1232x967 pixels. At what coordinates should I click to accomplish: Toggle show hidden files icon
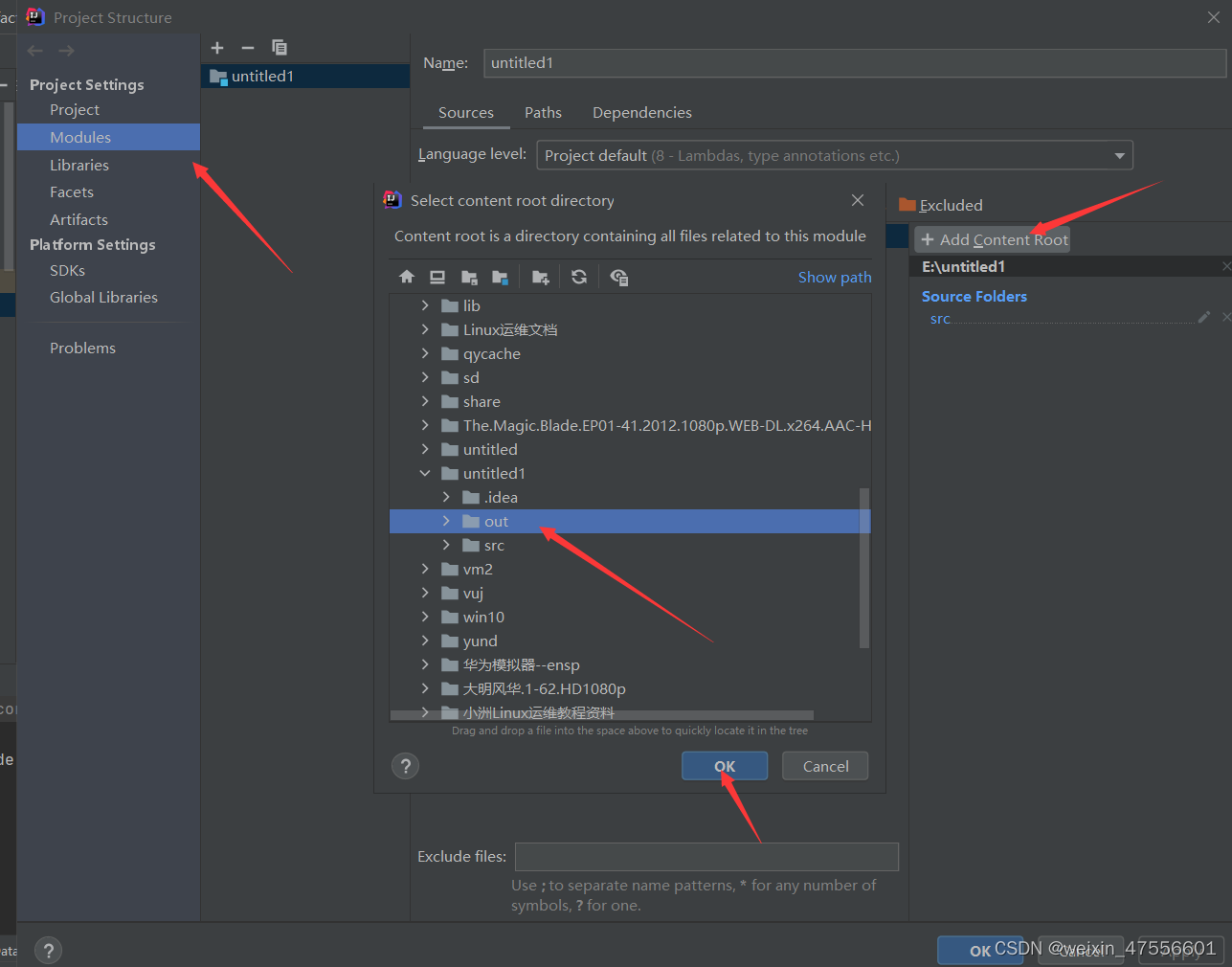pos(619,277)
